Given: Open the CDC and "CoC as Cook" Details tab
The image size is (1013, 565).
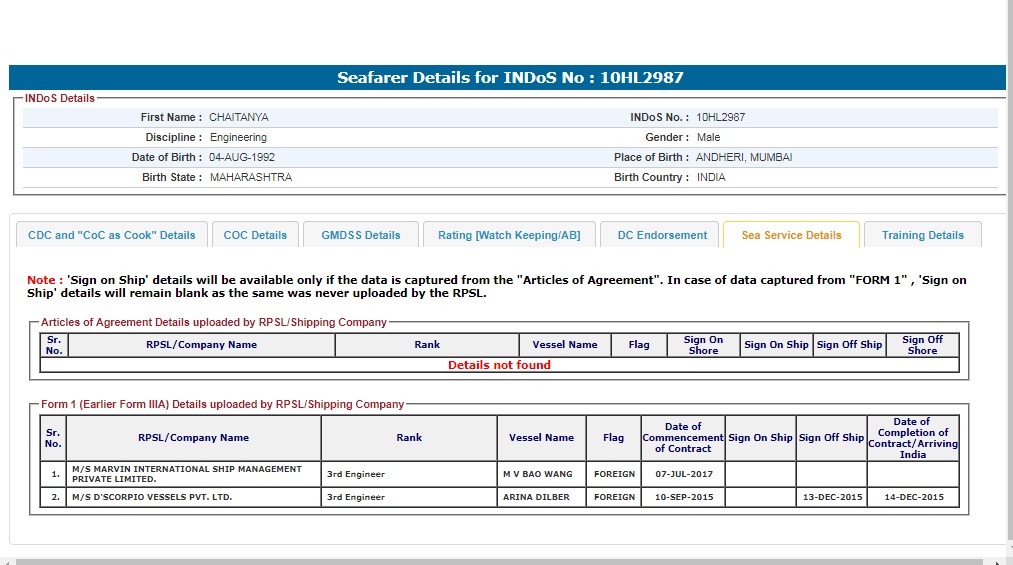Looking at the screenshot, I should tap(112, 235).
